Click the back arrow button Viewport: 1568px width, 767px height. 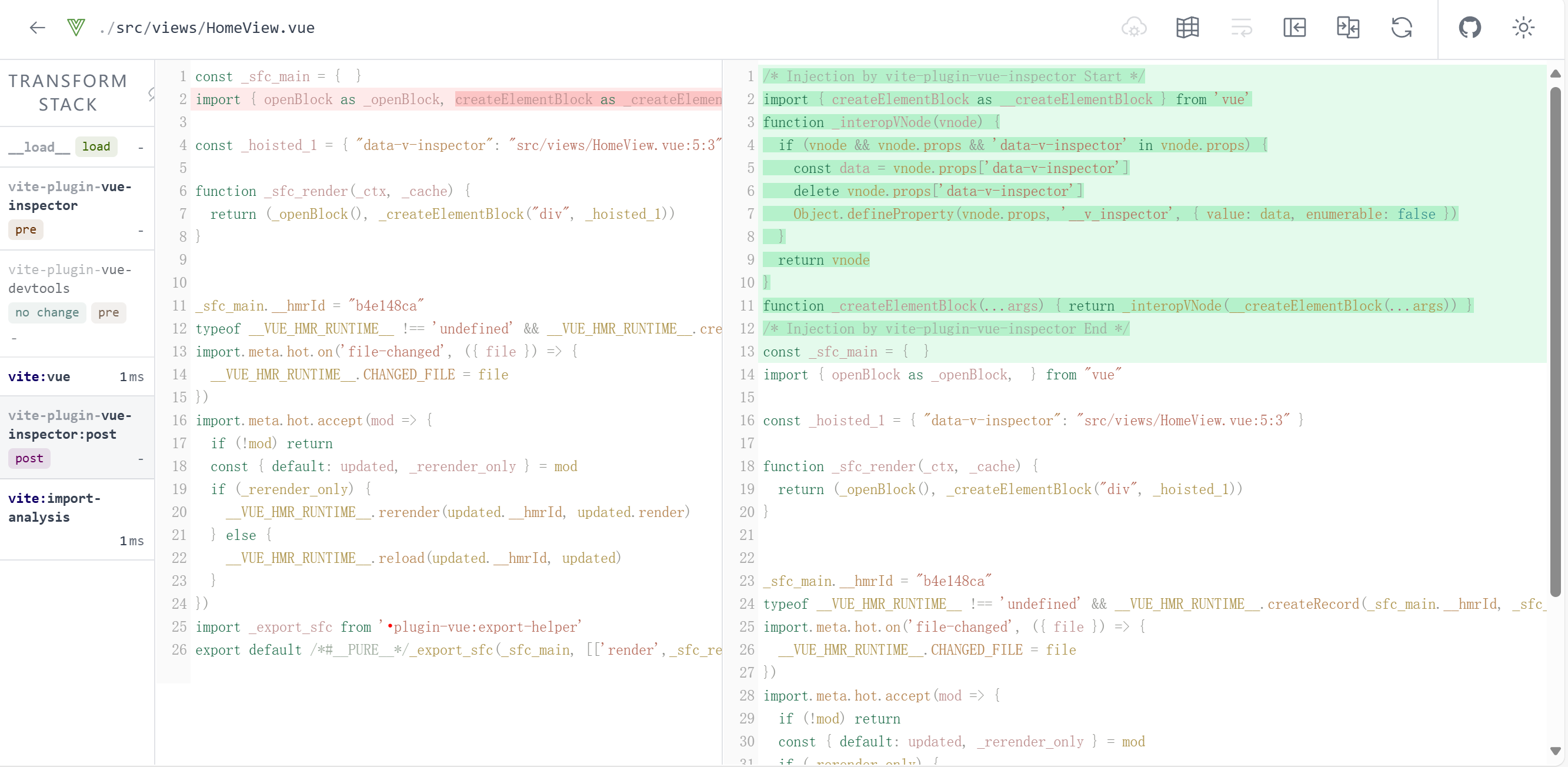point(37,28)
